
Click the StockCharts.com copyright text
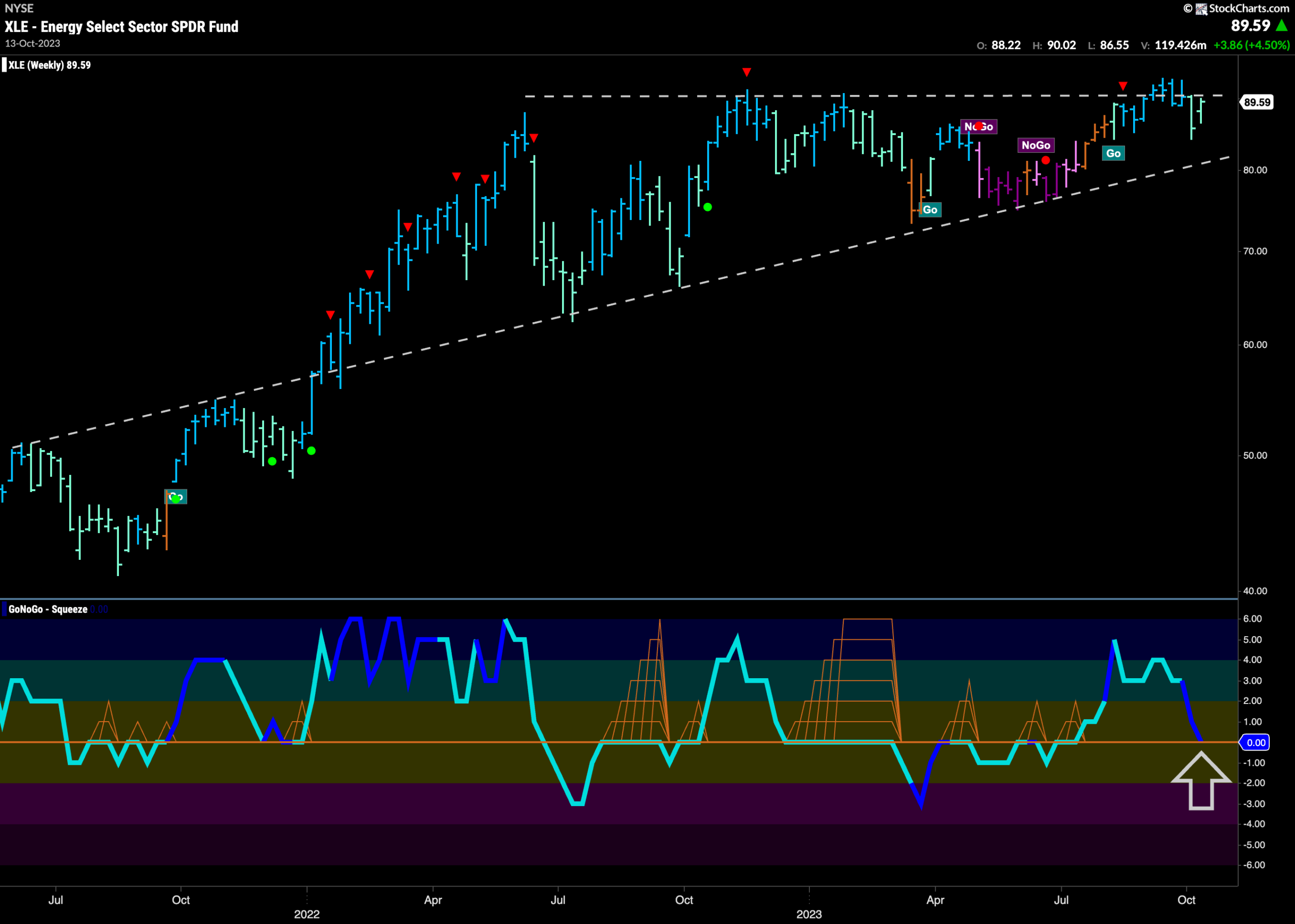(1236, 9)
